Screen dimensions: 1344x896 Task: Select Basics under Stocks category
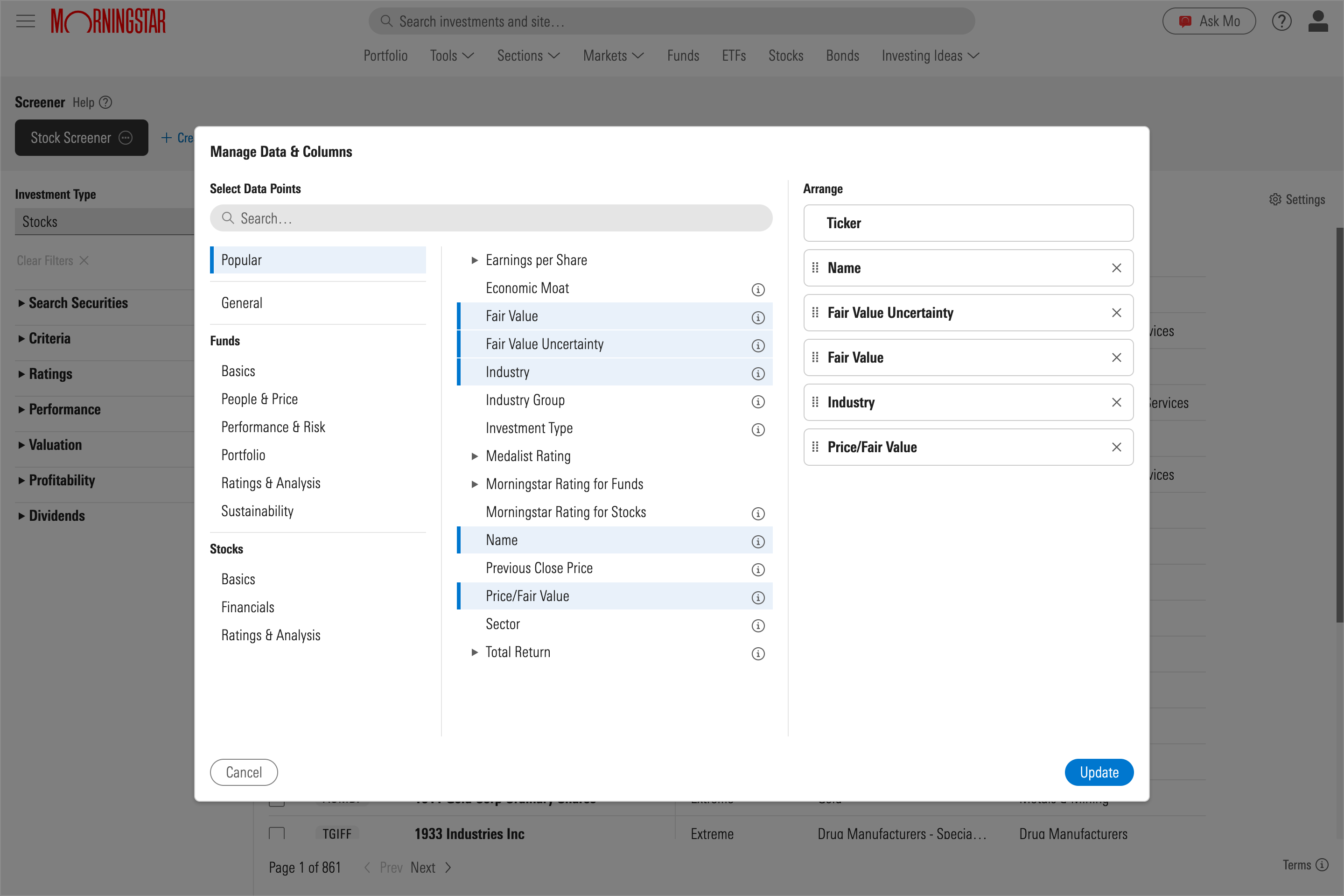(x=238, y=578)
